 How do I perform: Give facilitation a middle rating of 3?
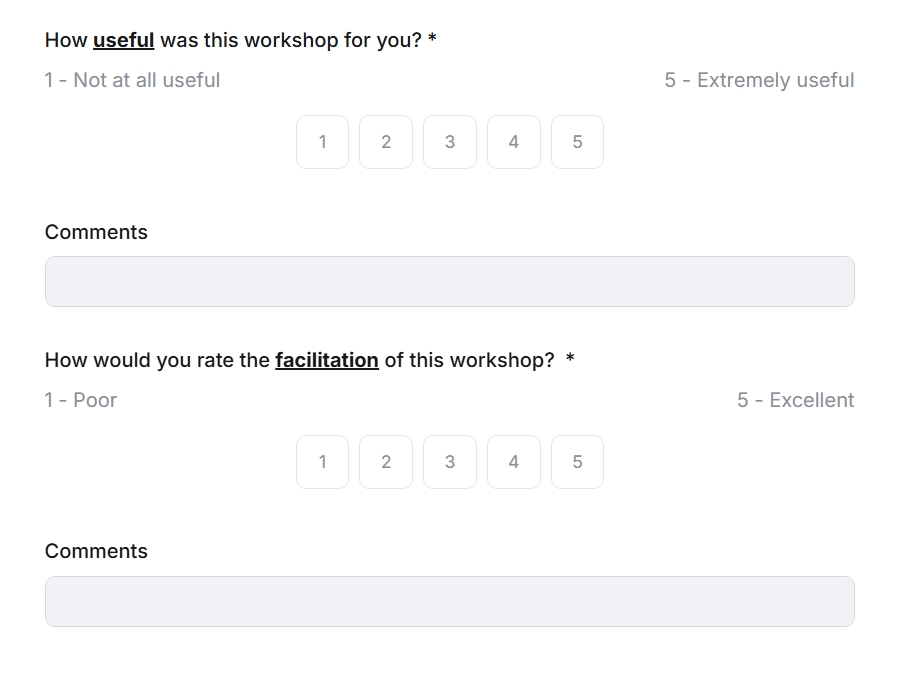450,462
